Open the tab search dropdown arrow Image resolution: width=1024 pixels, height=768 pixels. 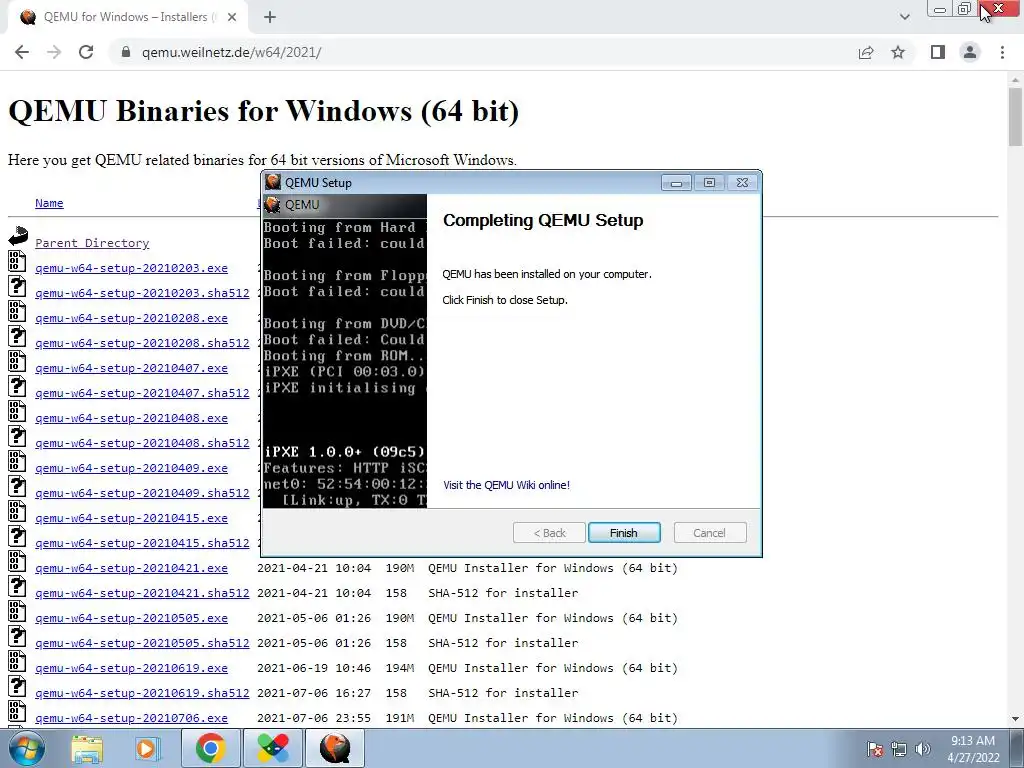click(904, 17)
